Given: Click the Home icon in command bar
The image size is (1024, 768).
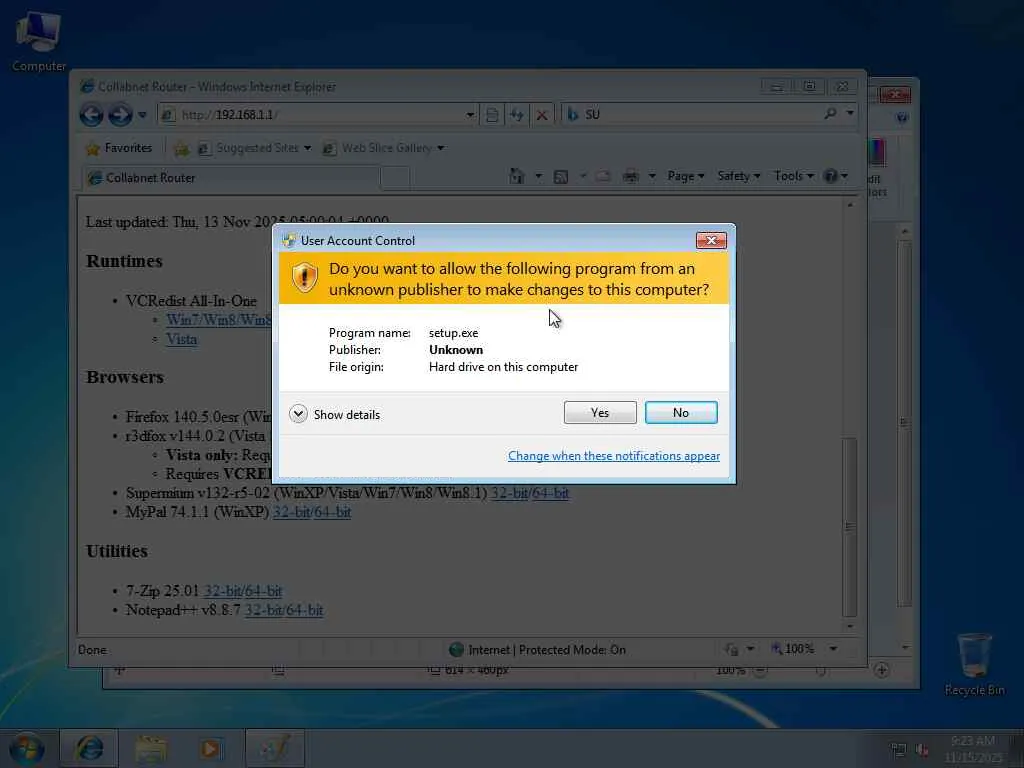Looking at the screenshot, I should point(517,176).
